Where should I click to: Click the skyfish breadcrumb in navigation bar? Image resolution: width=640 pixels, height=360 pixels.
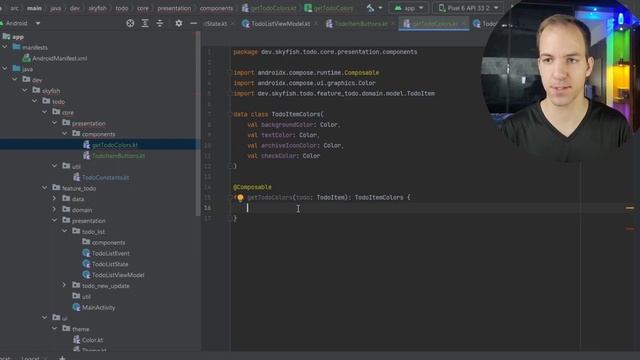pyautogui.click(x=98, y=8)
